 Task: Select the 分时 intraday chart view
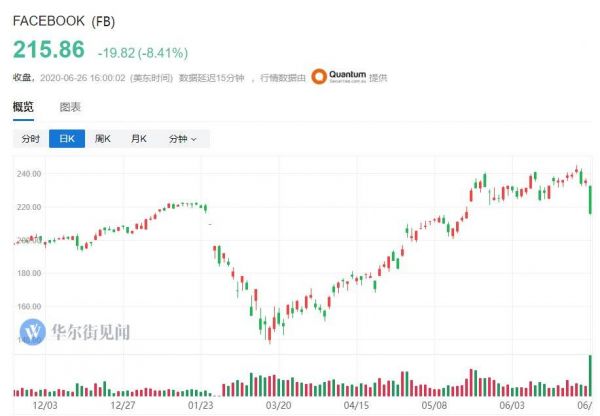pyautogui.click(x=30, y=139)
